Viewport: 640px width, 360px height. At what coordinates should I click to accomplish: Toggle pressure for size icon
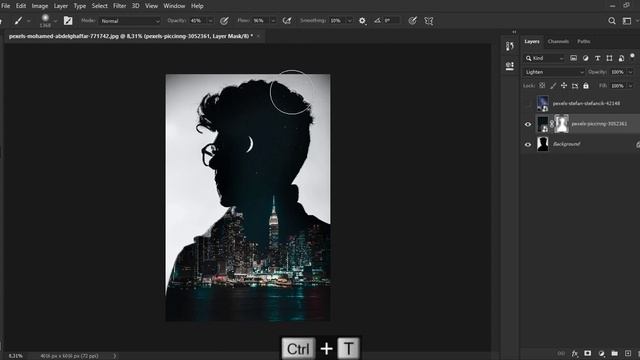(413, 21)
